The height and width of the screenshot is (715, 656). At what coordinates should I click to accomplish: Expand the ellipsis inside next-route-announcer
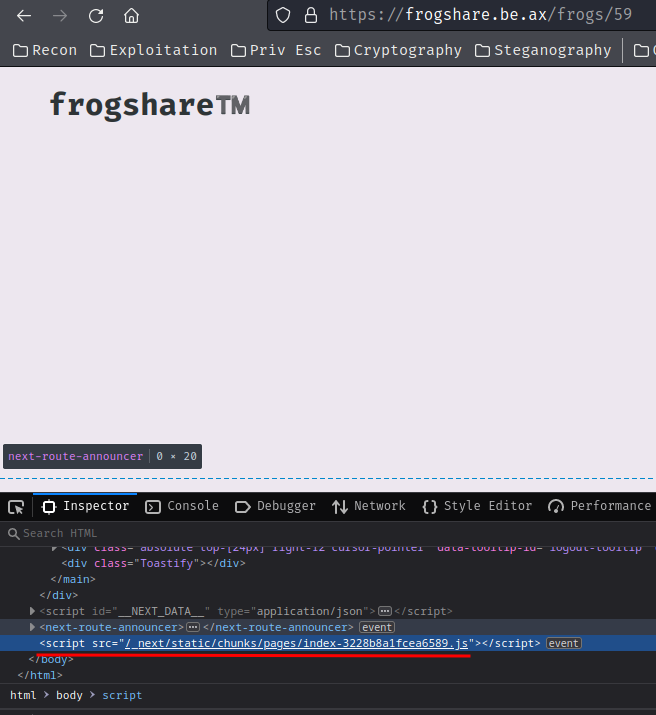click(x=193, y=627)
